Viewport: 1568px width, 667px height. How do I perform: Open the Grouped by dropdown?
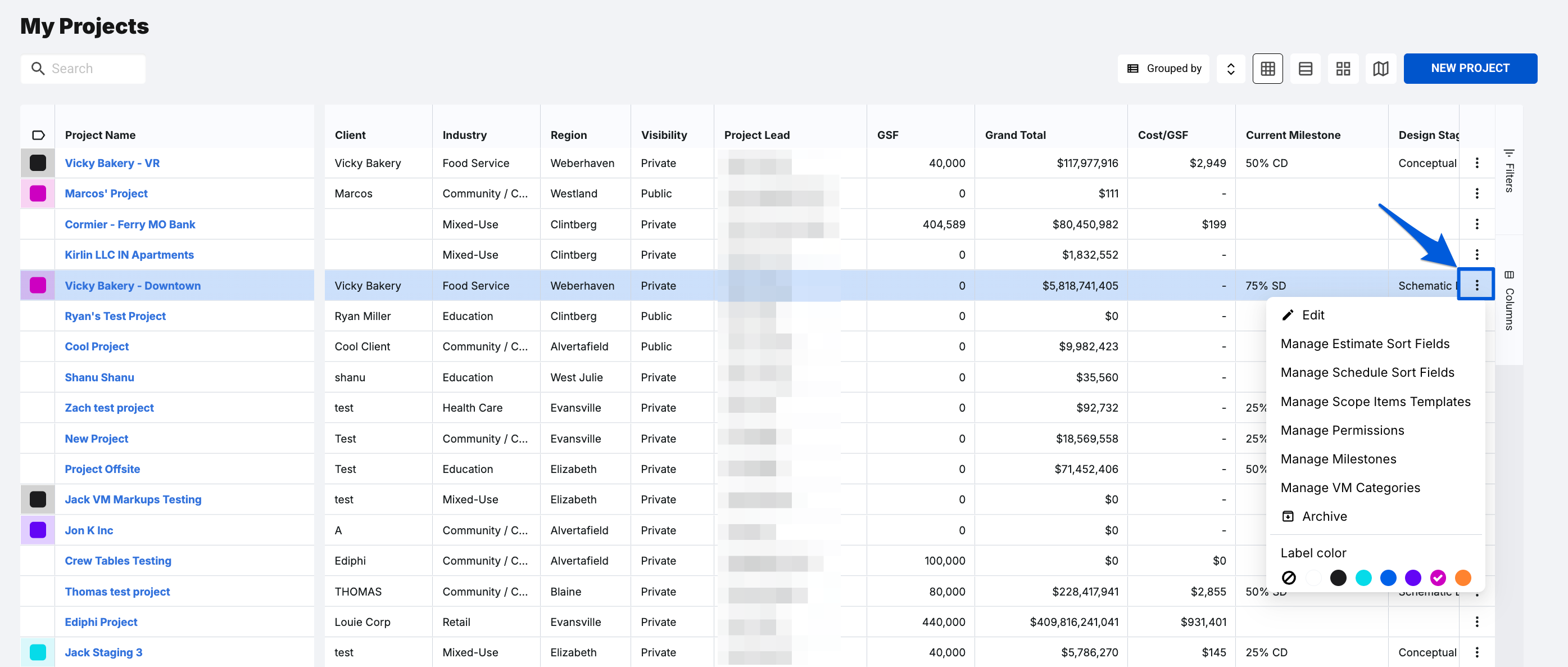(x=1163, y=68)
